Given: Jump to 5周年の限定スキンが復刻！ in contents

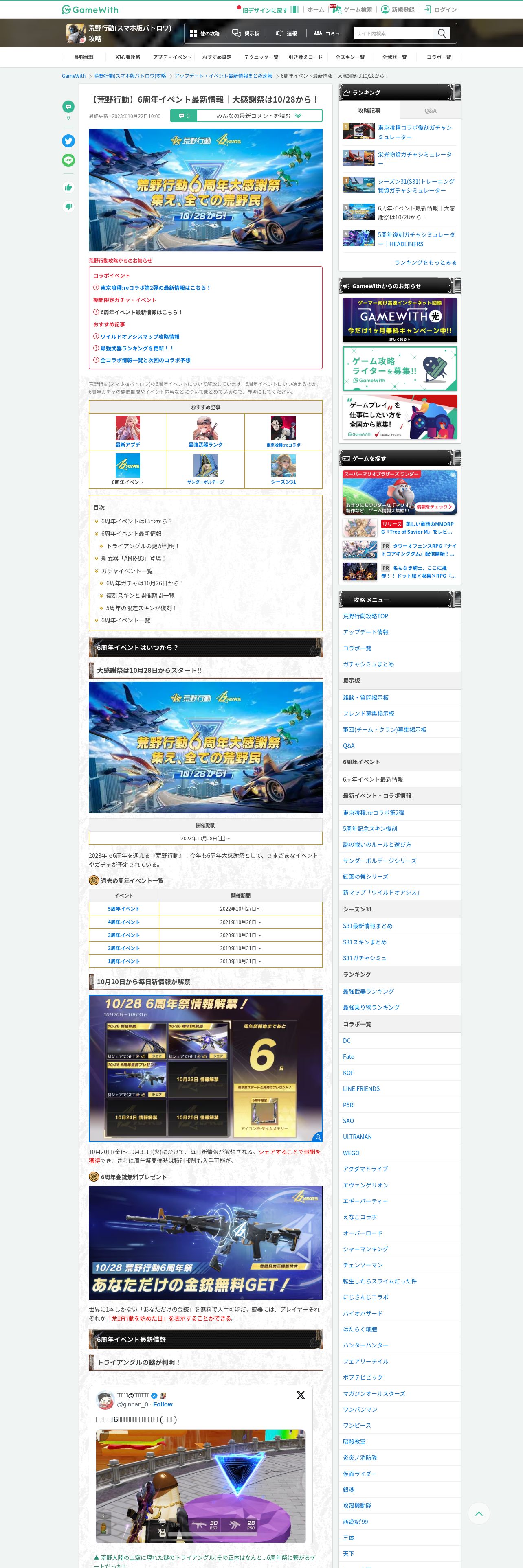Looking at the screenshot, I should (141, 608).
